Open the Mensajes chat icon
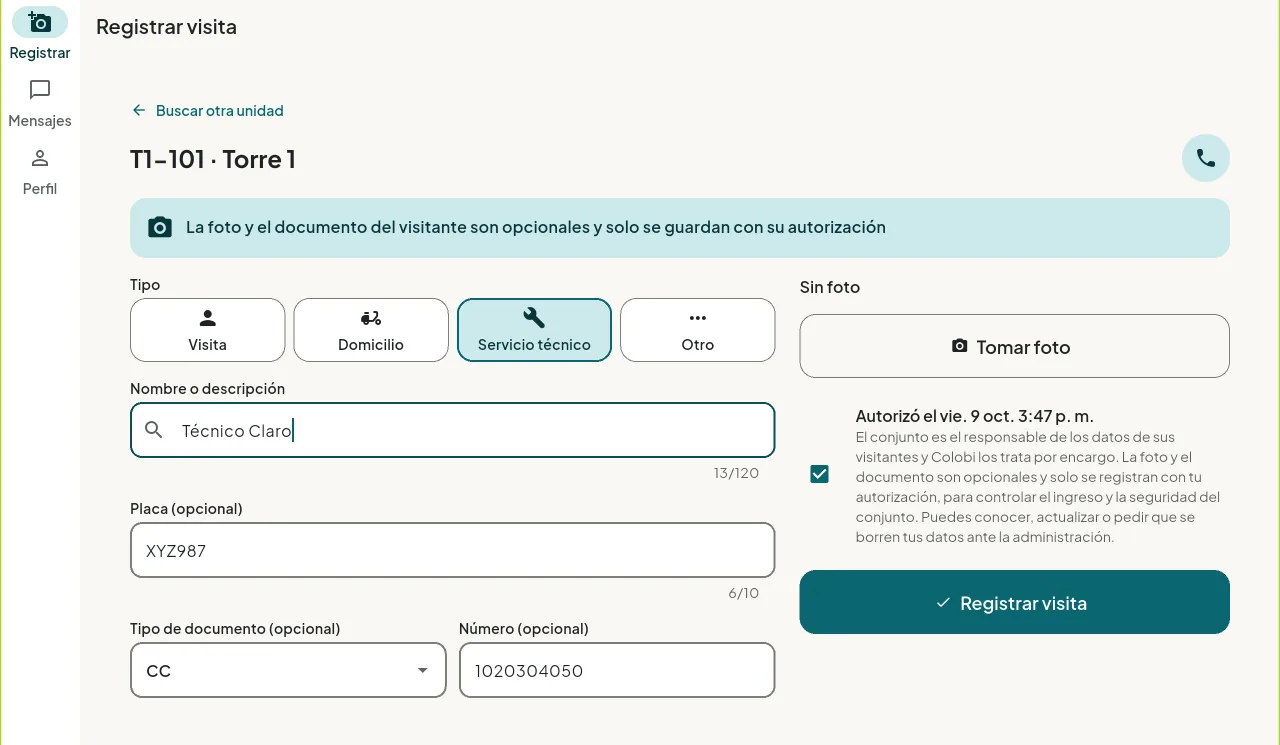This screenshot has height=745, width=1280. click(40, 90)
